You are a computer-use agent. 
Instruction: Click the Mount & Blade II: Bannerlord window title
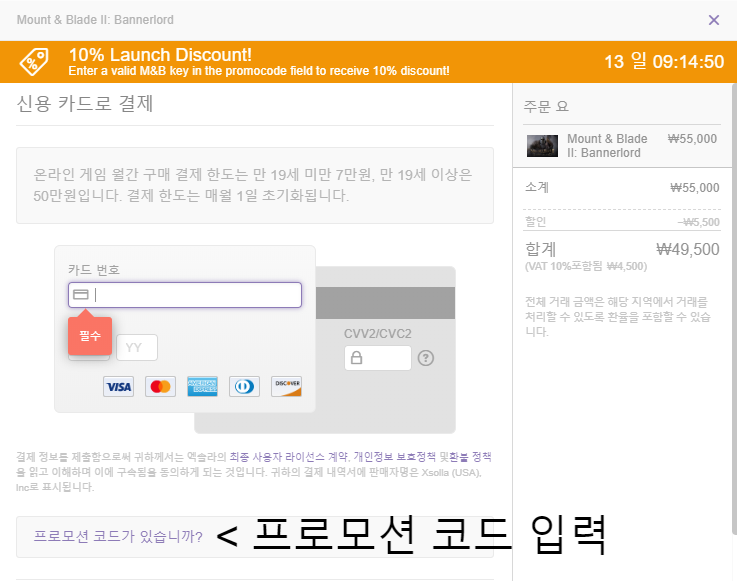pyautogui.click(x=95, y=20)
